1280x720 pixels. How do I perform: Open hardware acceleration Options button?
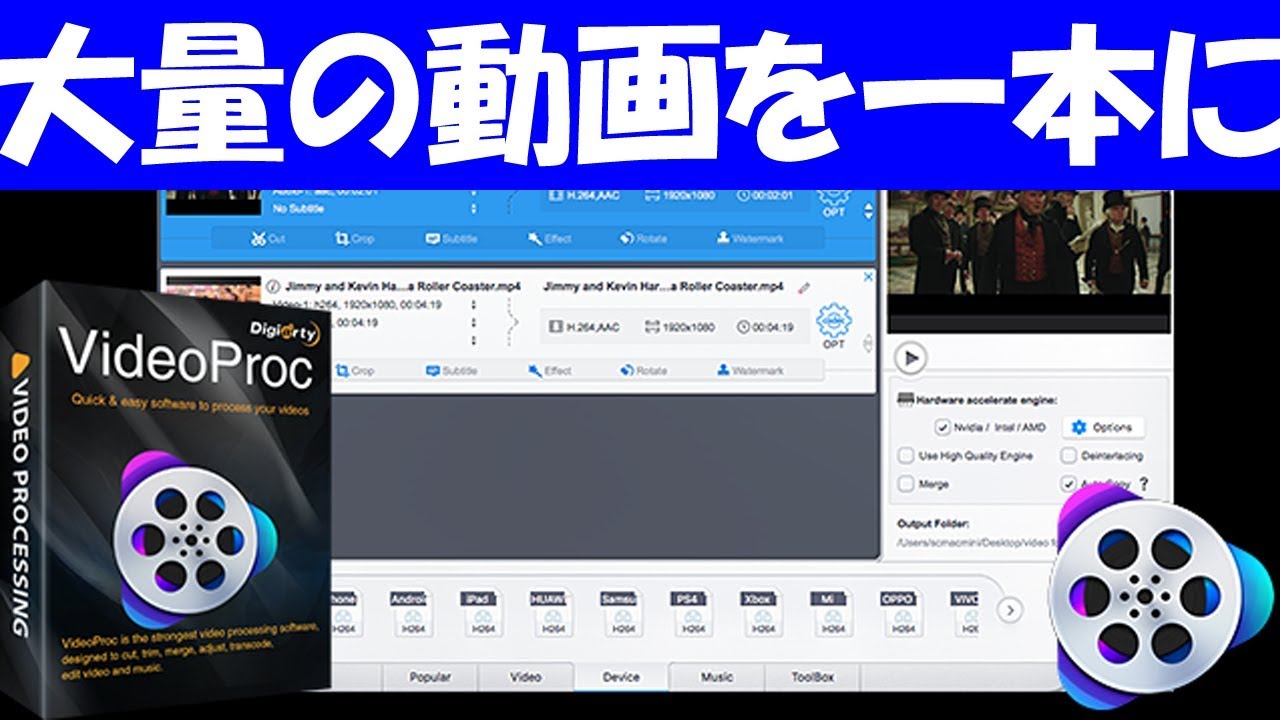pos(1103,427)
